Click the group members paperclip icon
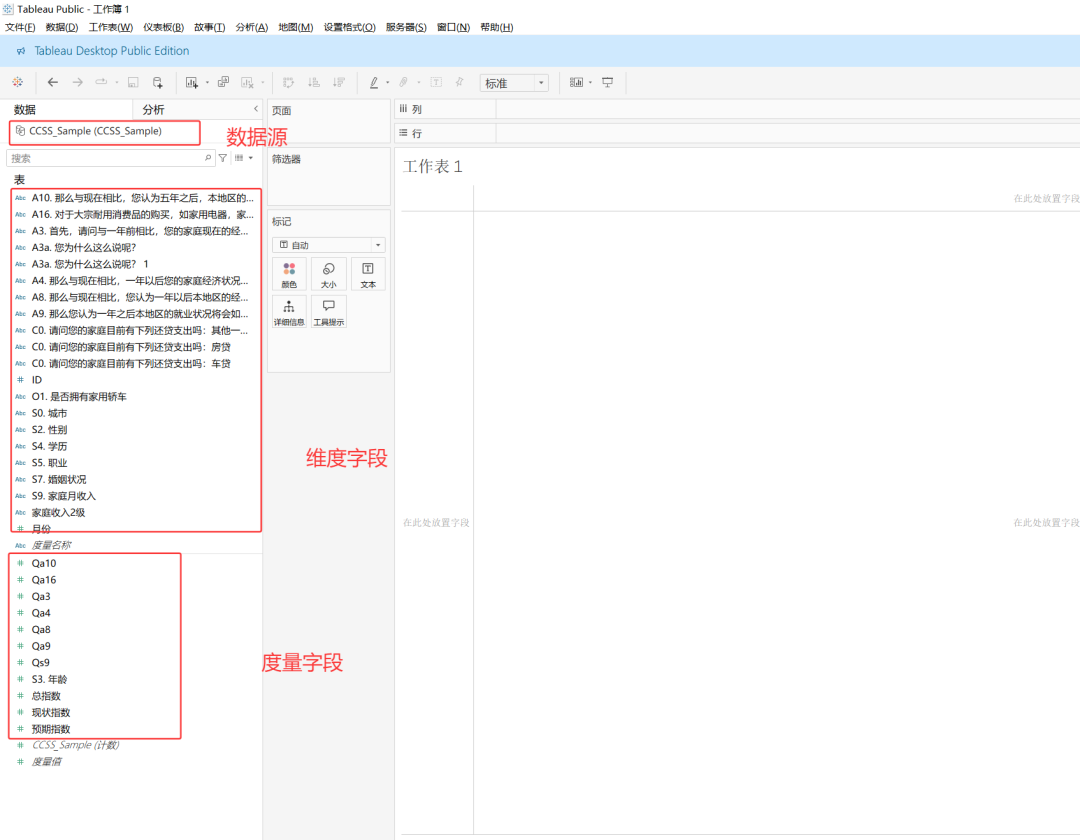This screenshot has height=840, width=1080. point(404,83)
